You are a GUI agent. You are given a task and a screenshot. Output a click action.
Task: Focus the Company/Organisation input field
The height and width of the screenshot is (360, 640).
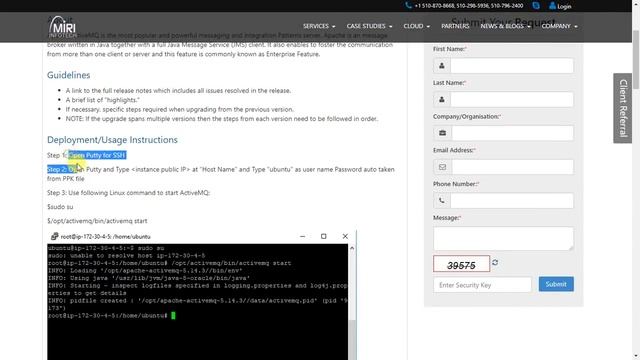point(512,133)
